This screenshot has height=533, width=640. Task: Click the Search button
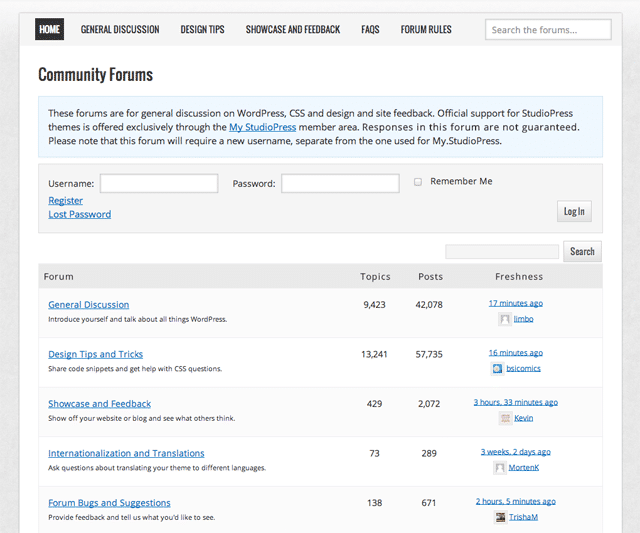point(582,252)
